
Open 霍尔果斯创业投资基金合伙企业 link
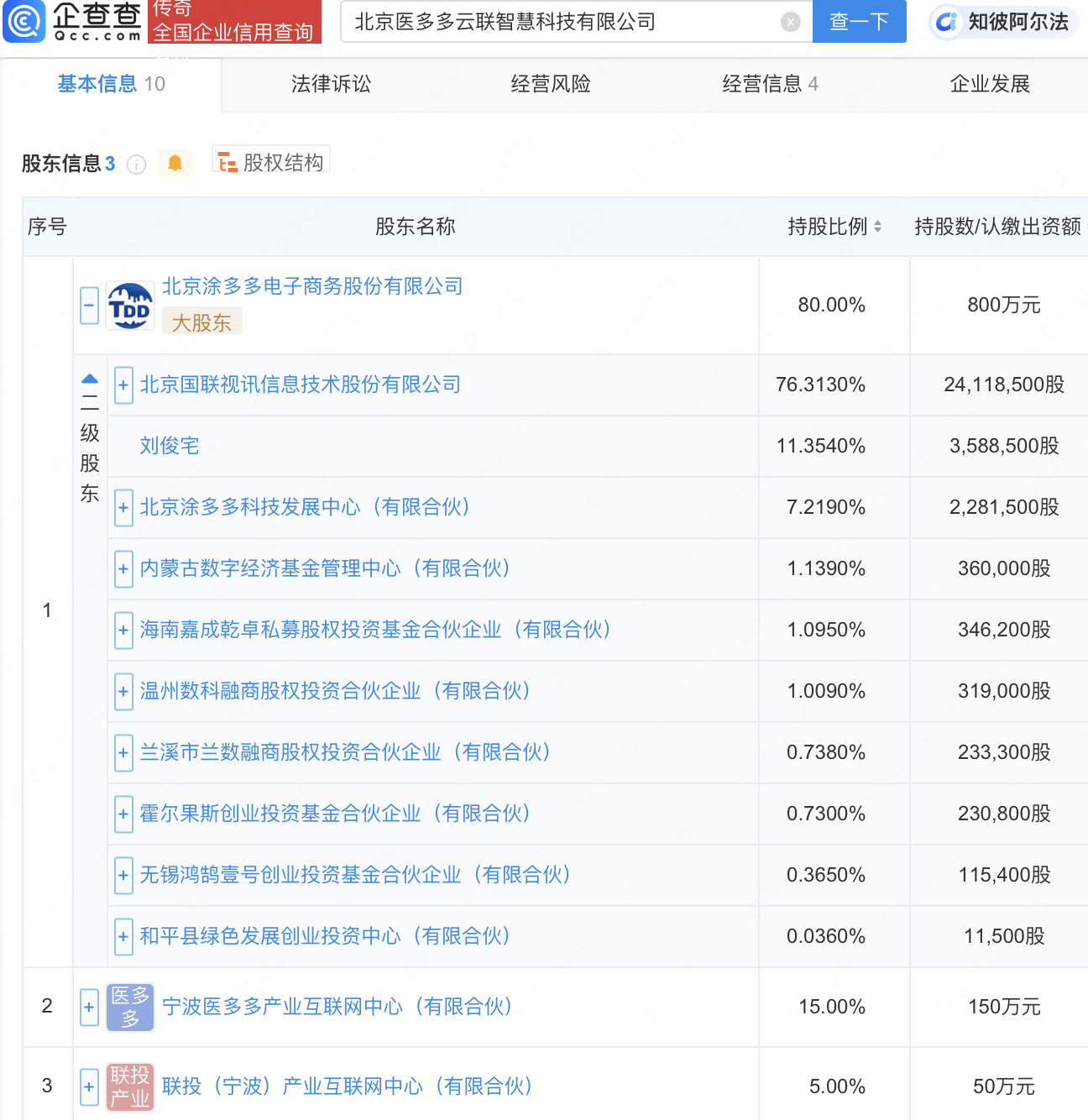tap(336, 814)
